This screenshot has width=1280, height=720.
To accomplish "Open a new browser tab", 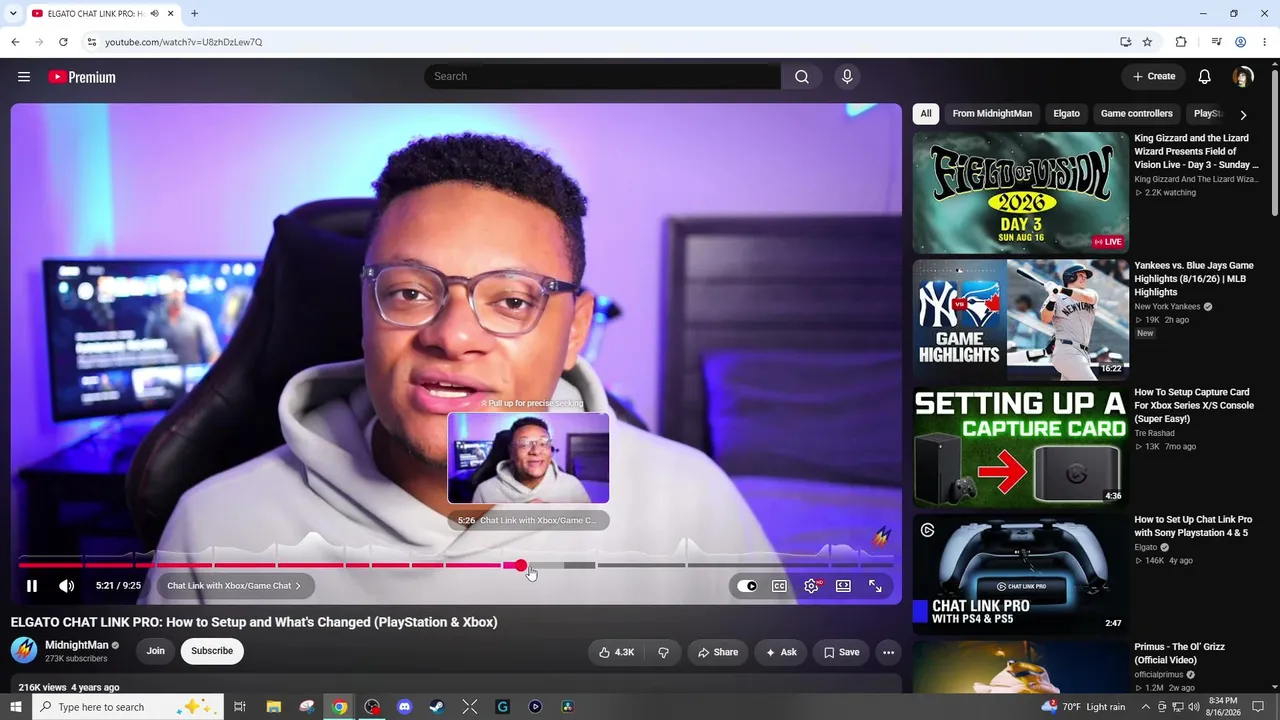I will (x=194, y=14).
